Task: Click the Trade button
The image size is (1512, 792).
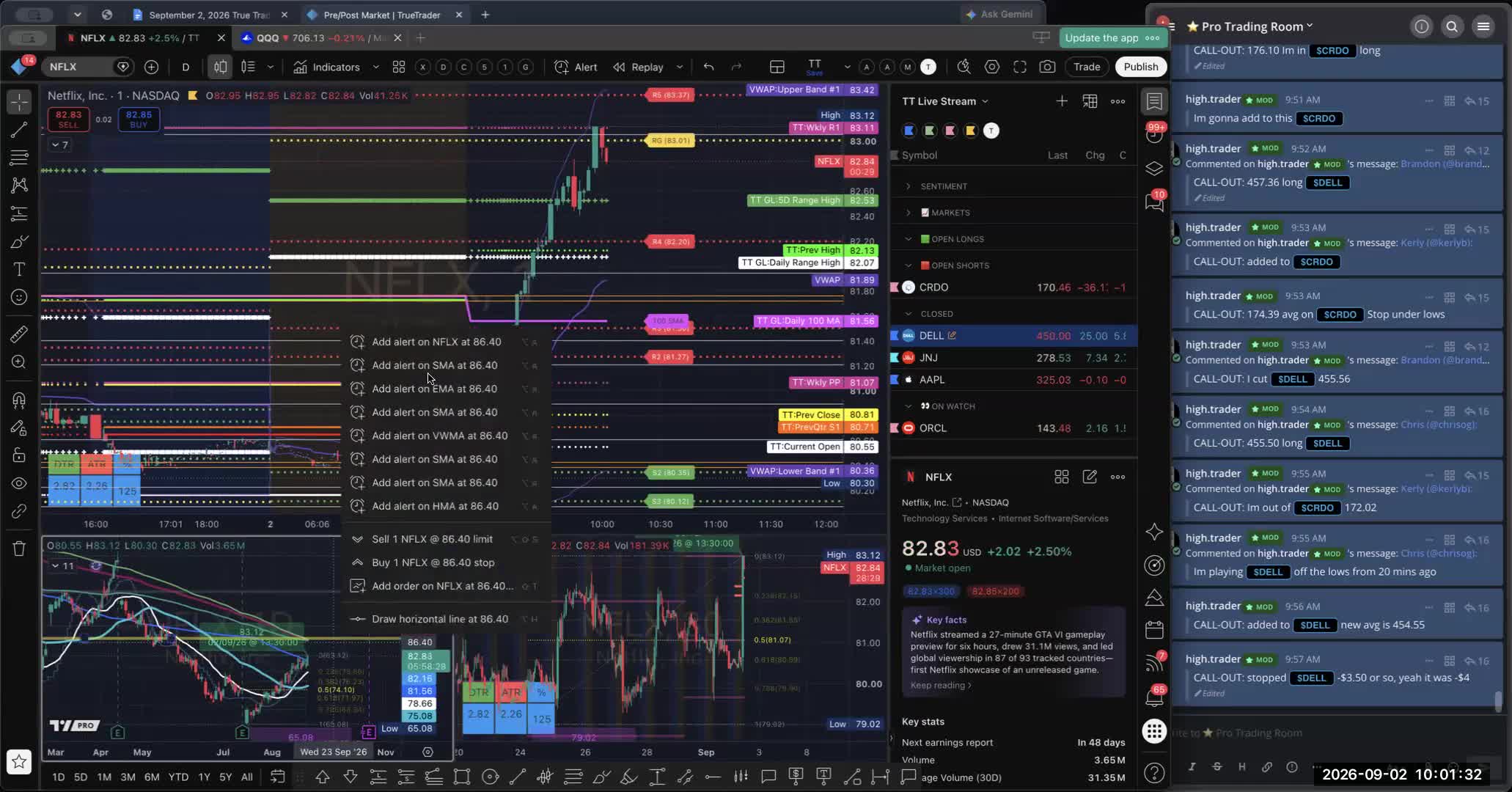Action: click(x=1087, y=67)
